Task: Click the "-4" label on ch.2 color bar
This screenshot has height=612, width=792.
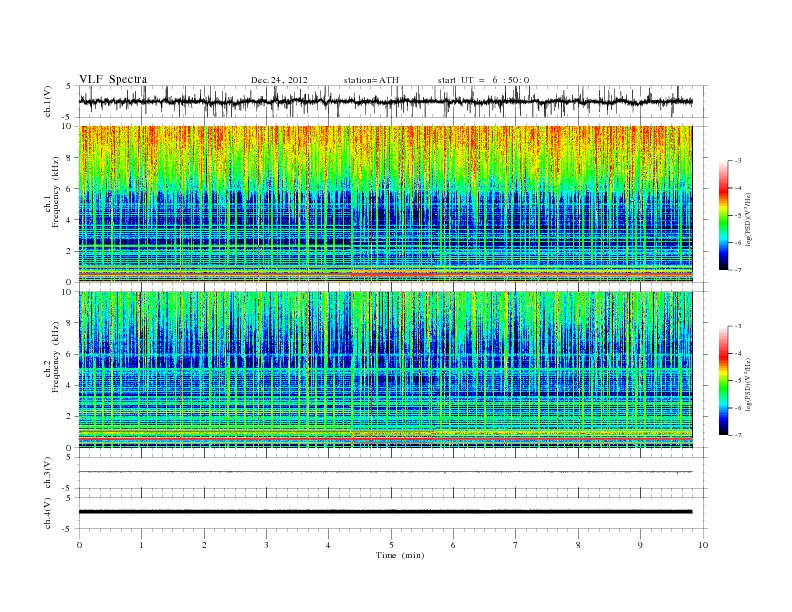Action: point(738,353)
